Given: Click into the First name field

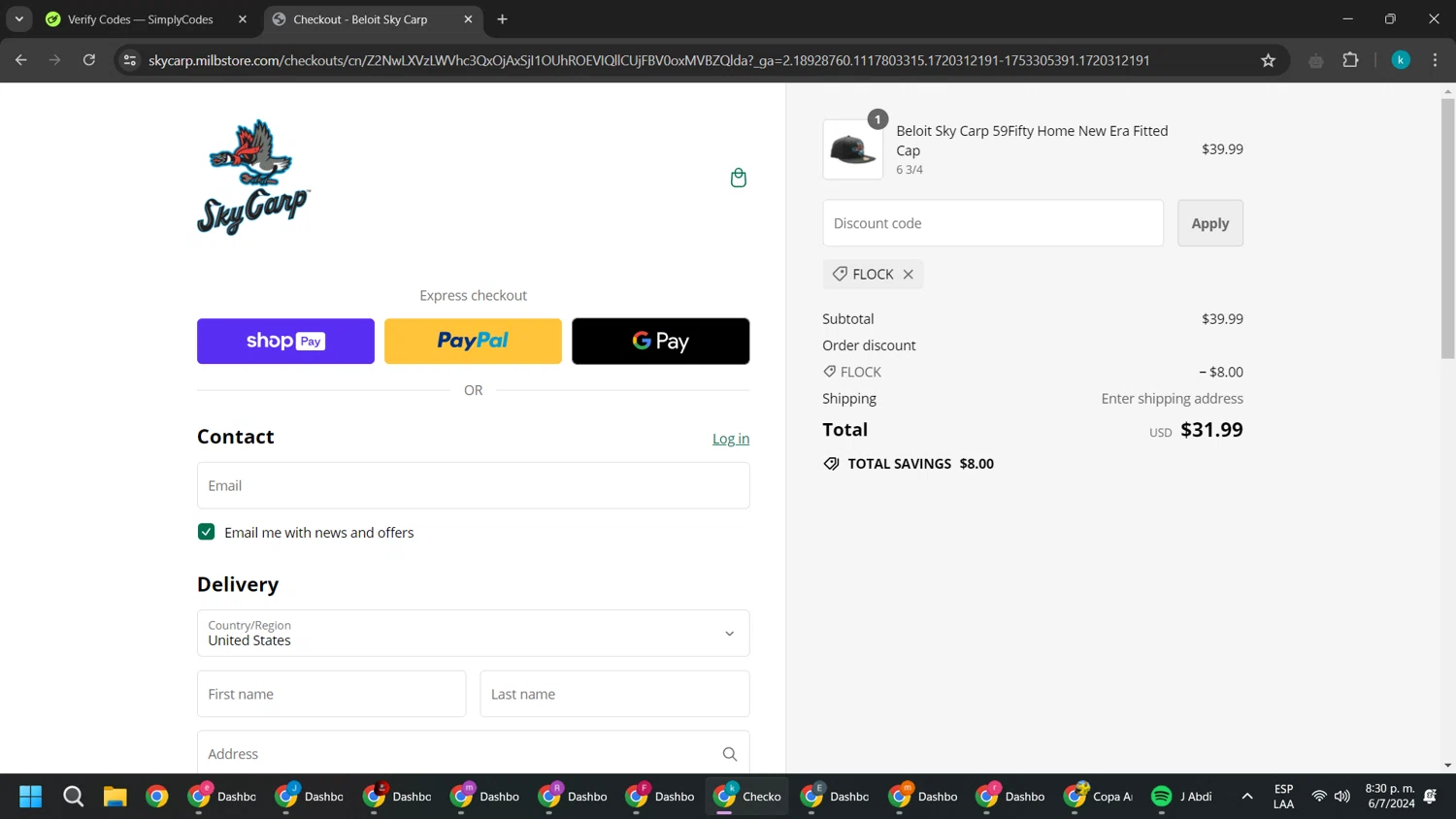Looking at the screenshot, I should click(x=332, y=695).
